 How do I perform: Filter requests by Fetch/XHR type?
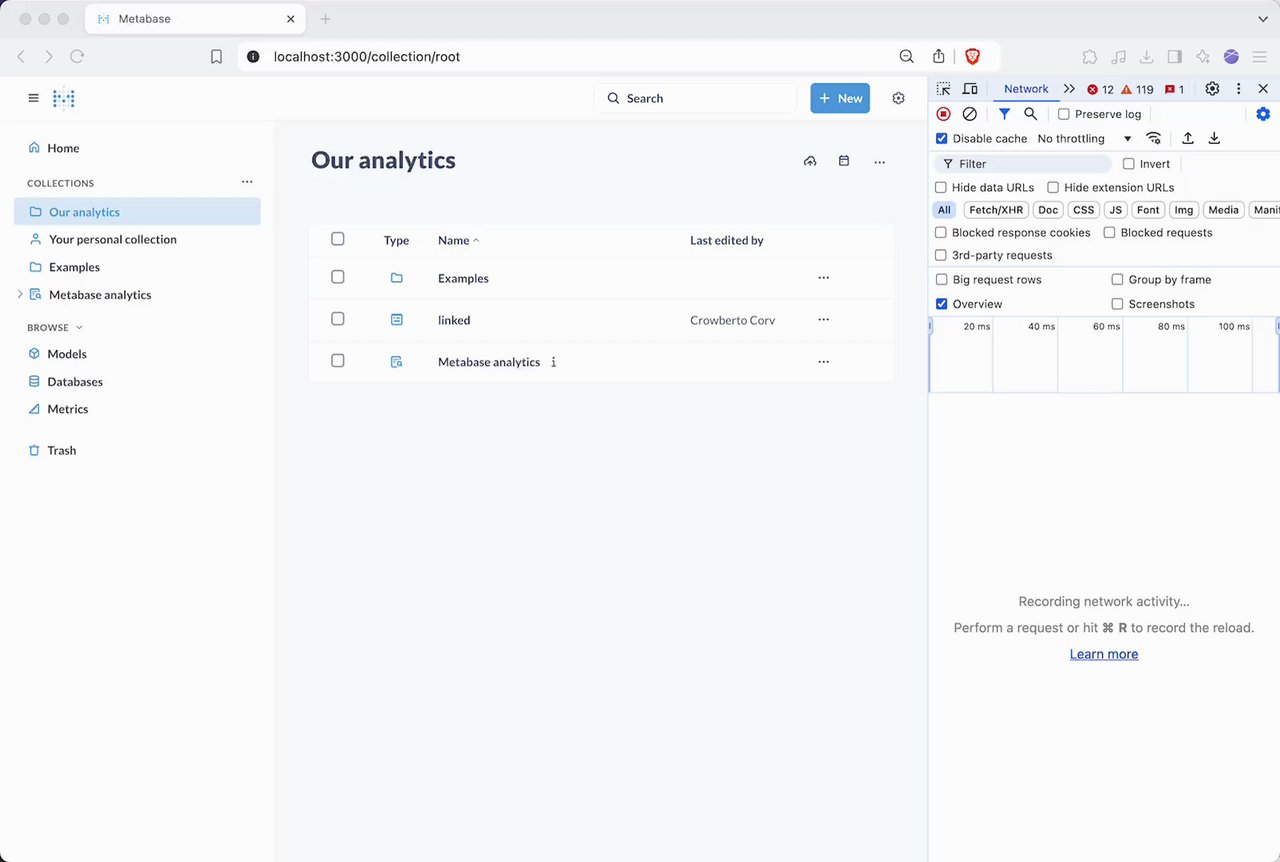pyautogui.click(x=996, y=210)
